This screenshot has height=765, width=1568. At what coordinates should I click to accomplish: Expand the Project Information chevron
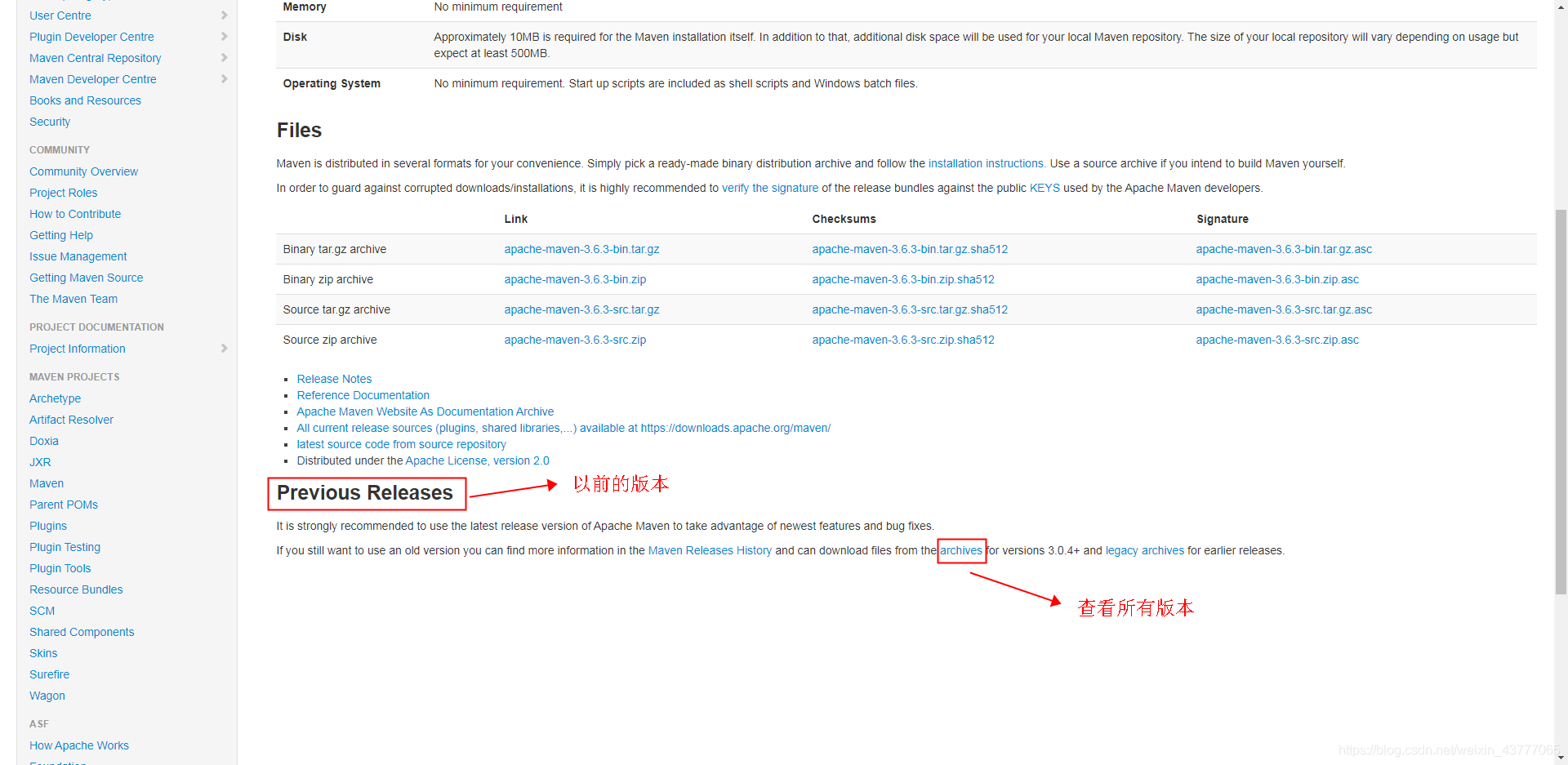point(225,349)
